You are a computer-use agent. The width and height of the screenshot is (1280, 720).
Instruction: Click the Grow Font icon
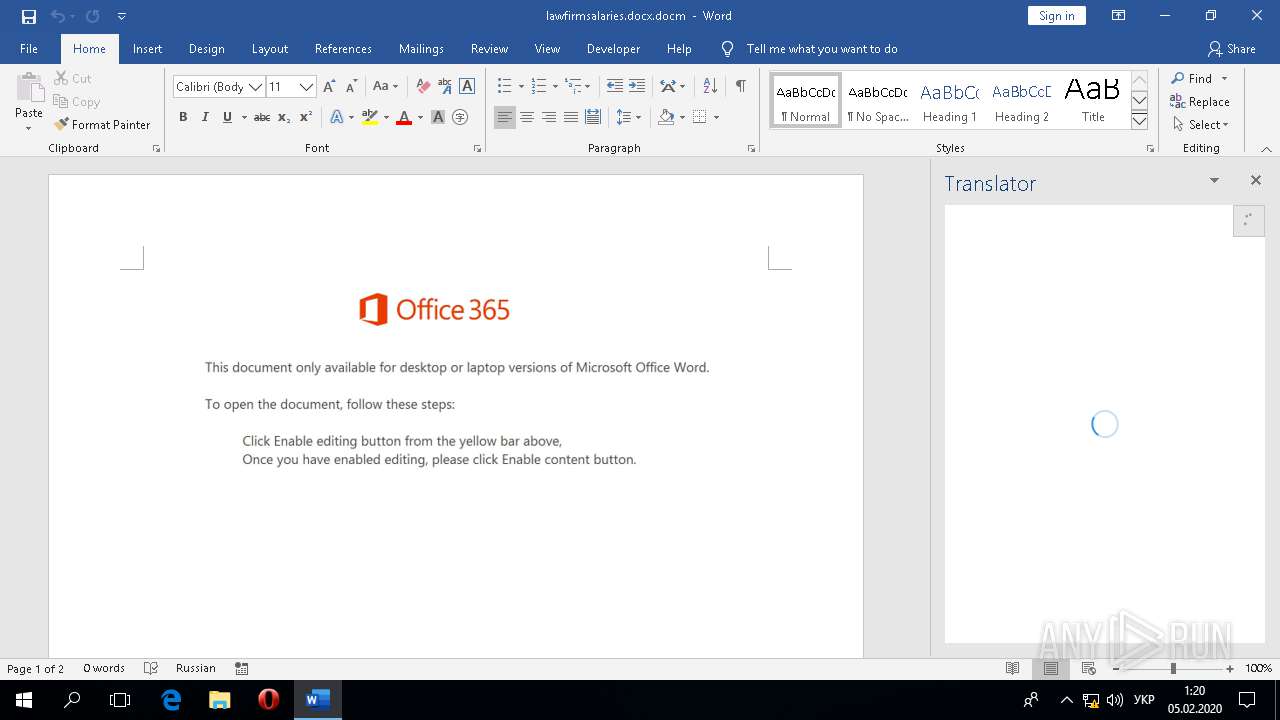[x=329, y=87]
